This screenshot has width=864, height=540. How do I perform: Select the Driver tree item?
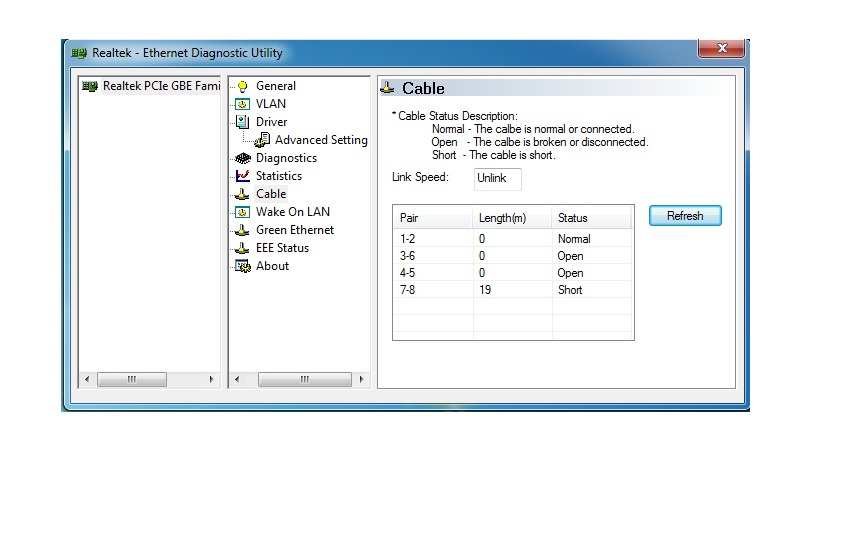click(x=271, y=122)
